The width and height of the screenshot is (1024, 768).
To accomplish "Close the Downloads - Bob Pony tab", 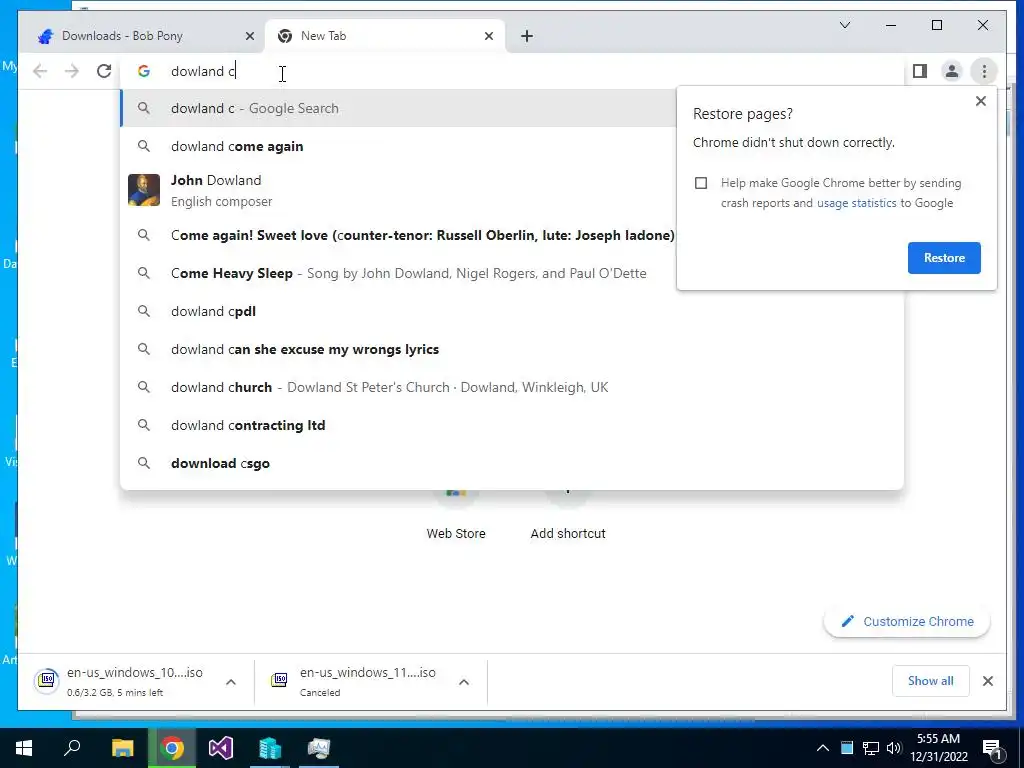I will point(249,36).
